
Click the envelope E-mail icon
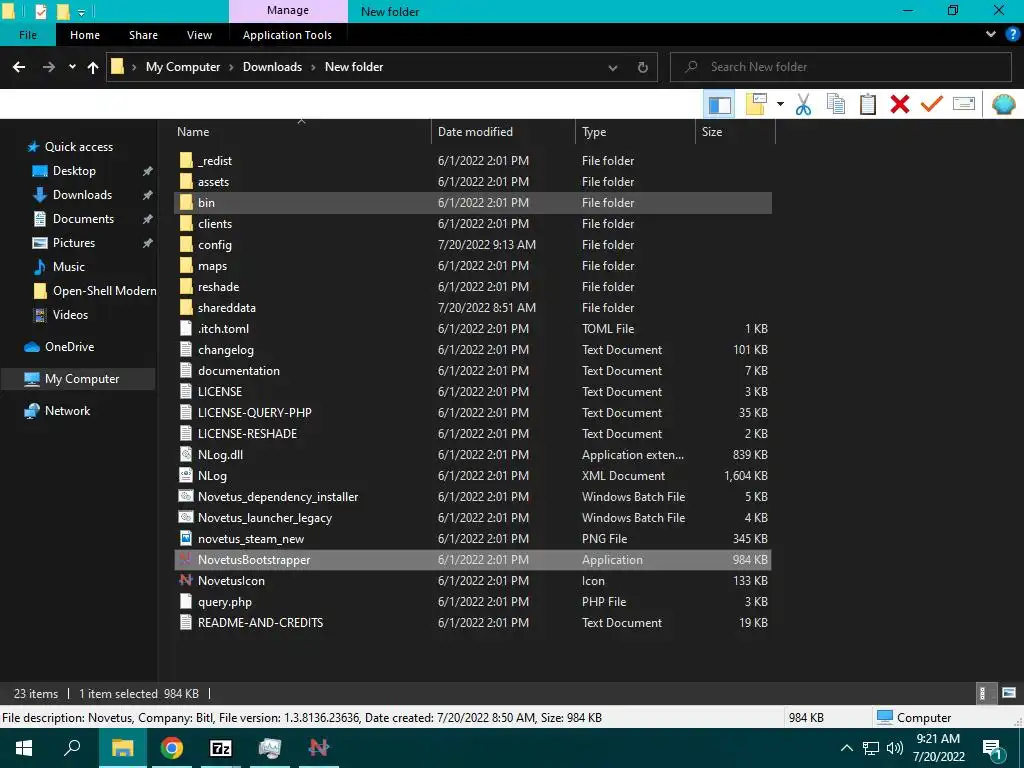pos(964,104)
